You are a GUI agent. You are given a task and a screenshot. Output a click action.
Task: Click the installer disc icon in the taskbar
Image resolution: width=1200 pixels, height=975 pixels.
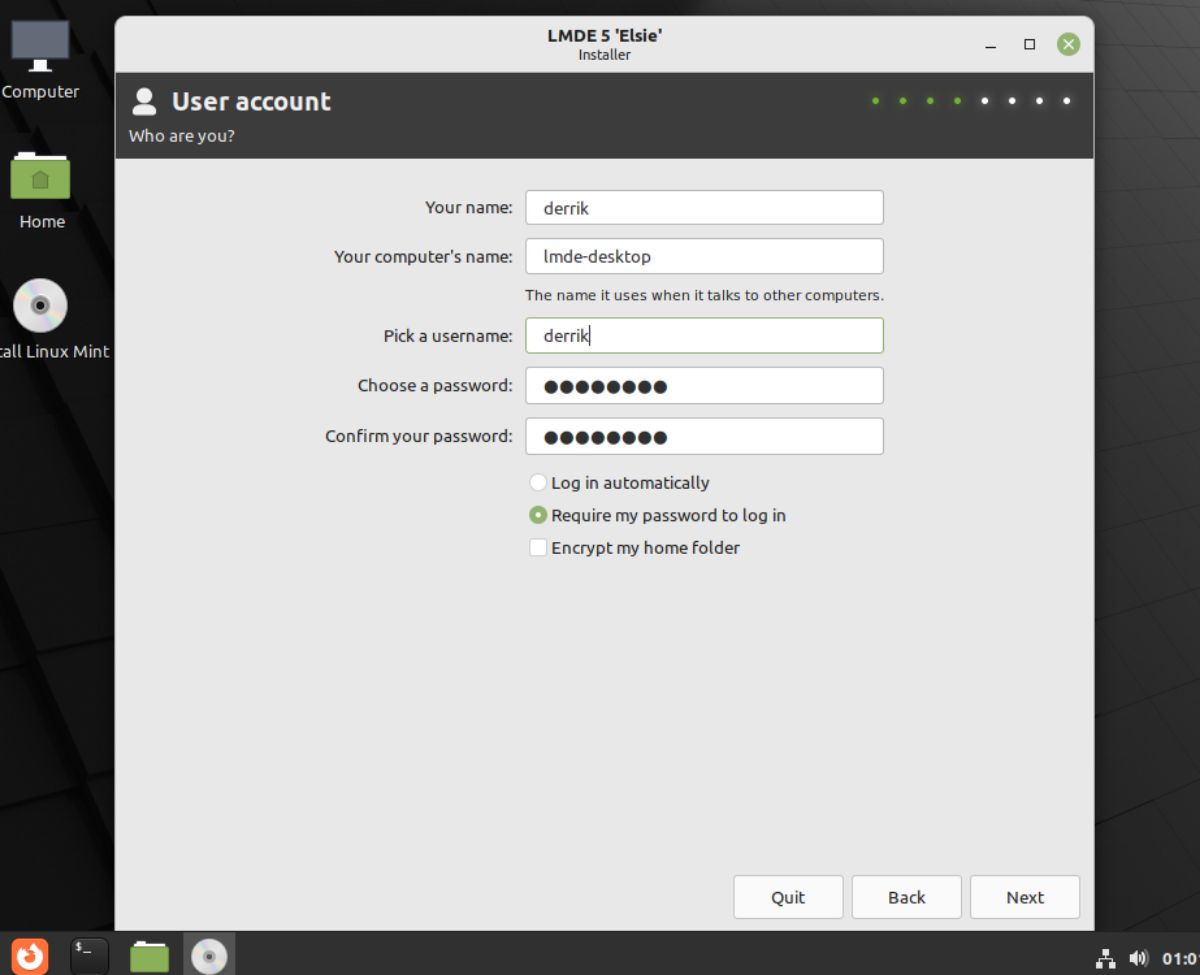pos(208,955)
